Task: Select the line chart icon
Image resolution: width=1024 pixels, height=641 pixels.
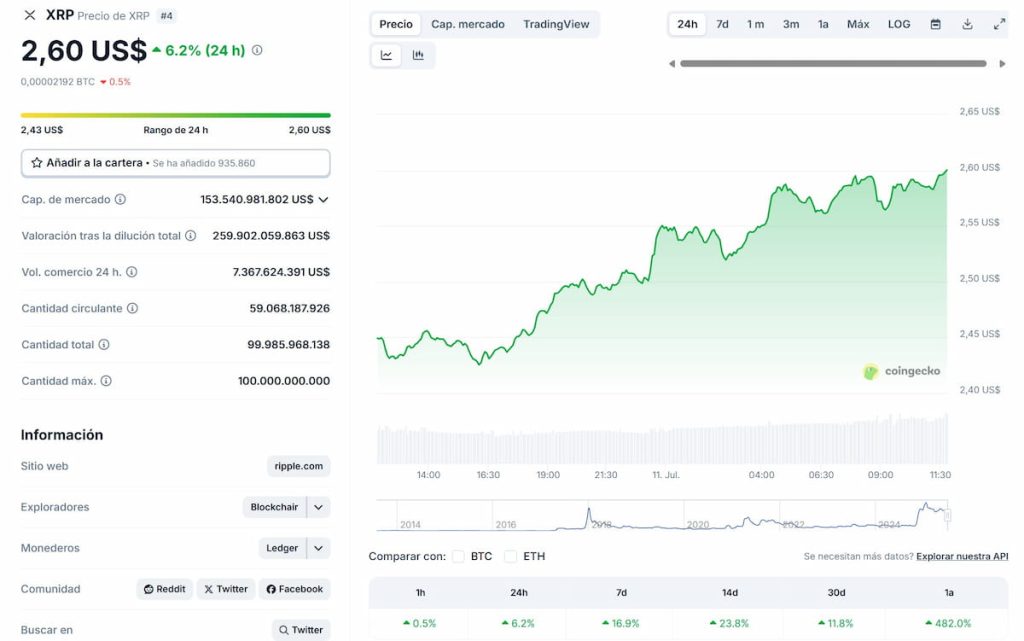Action: [x=386, y=55]
